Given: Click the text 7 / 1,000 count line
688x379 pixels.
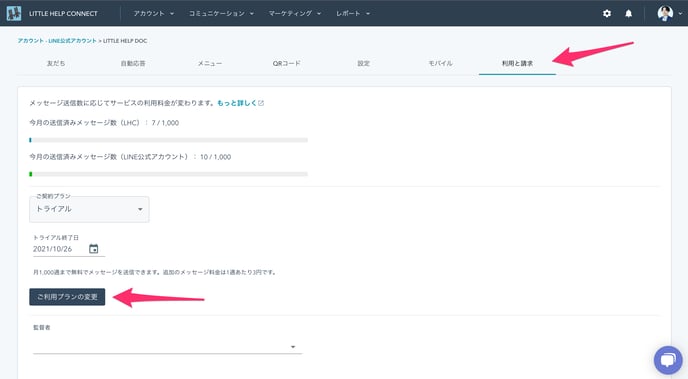Looking at the screenshot, I should [104, 123].
